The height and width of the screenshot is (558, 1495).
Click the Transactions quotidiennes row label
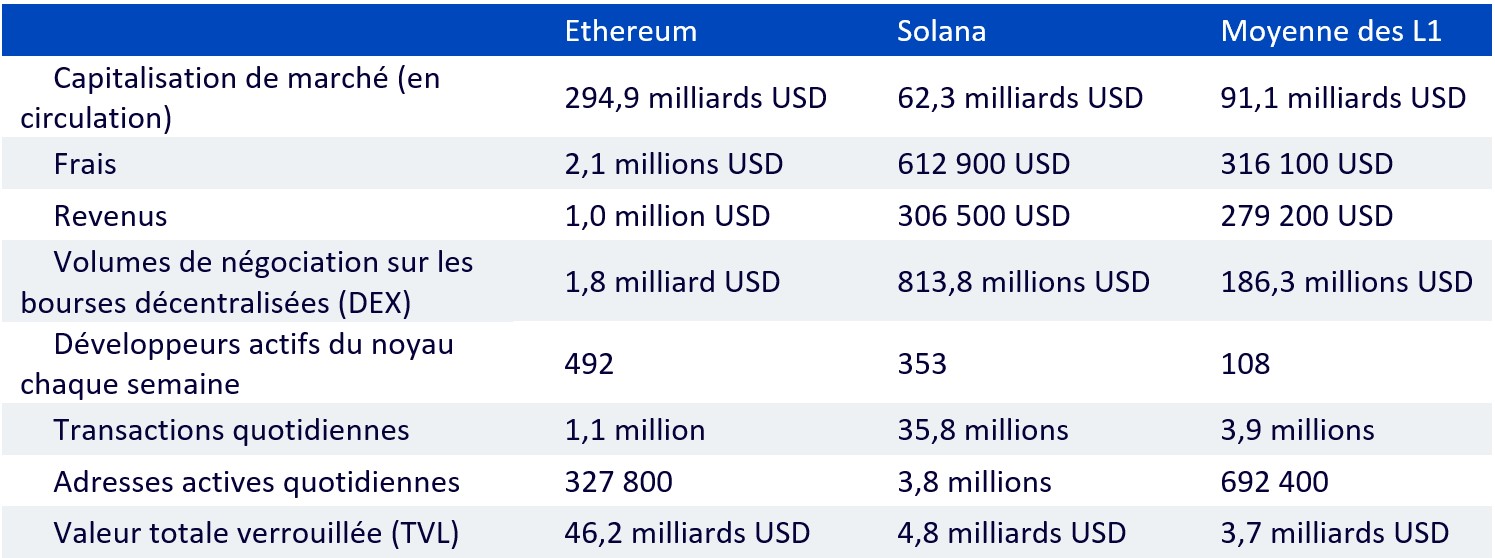pyautogui.click(x=231, y=430)
